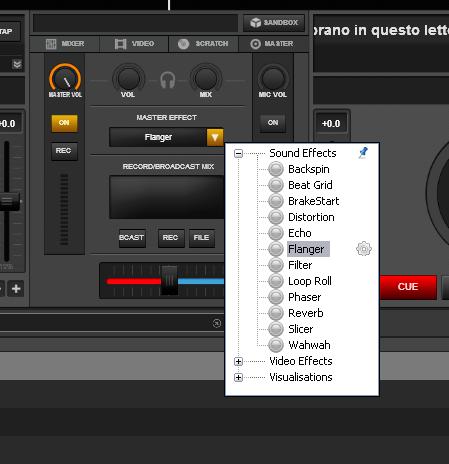The width and height of the screenshot is (449, 464).
Task: Click the headphones icon between VOL and MIX
Action: (x=167, y=80)
